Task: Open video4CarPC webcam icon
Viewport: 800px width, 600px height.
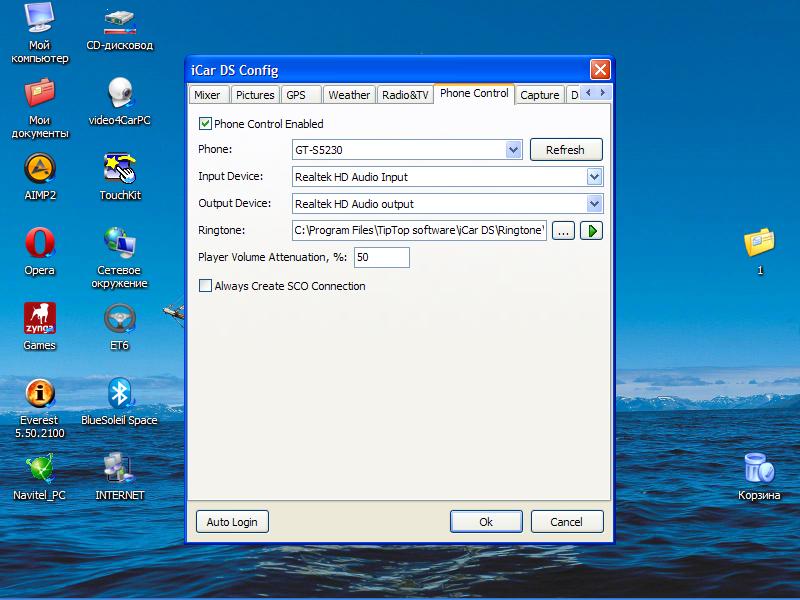Action: tap(120, 93)
